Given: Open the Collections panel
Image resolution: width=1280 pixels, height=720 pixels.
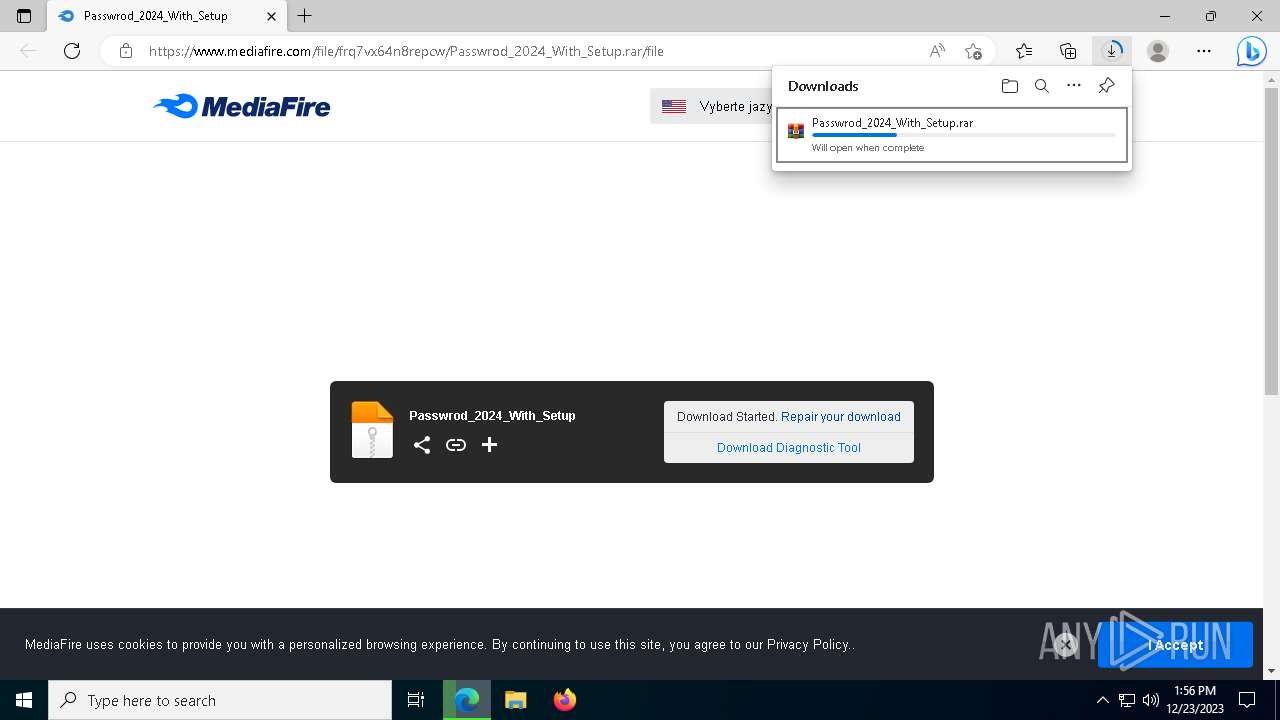Looking at the screenshot, I should pyautogui.click(x=1068, y=51).
